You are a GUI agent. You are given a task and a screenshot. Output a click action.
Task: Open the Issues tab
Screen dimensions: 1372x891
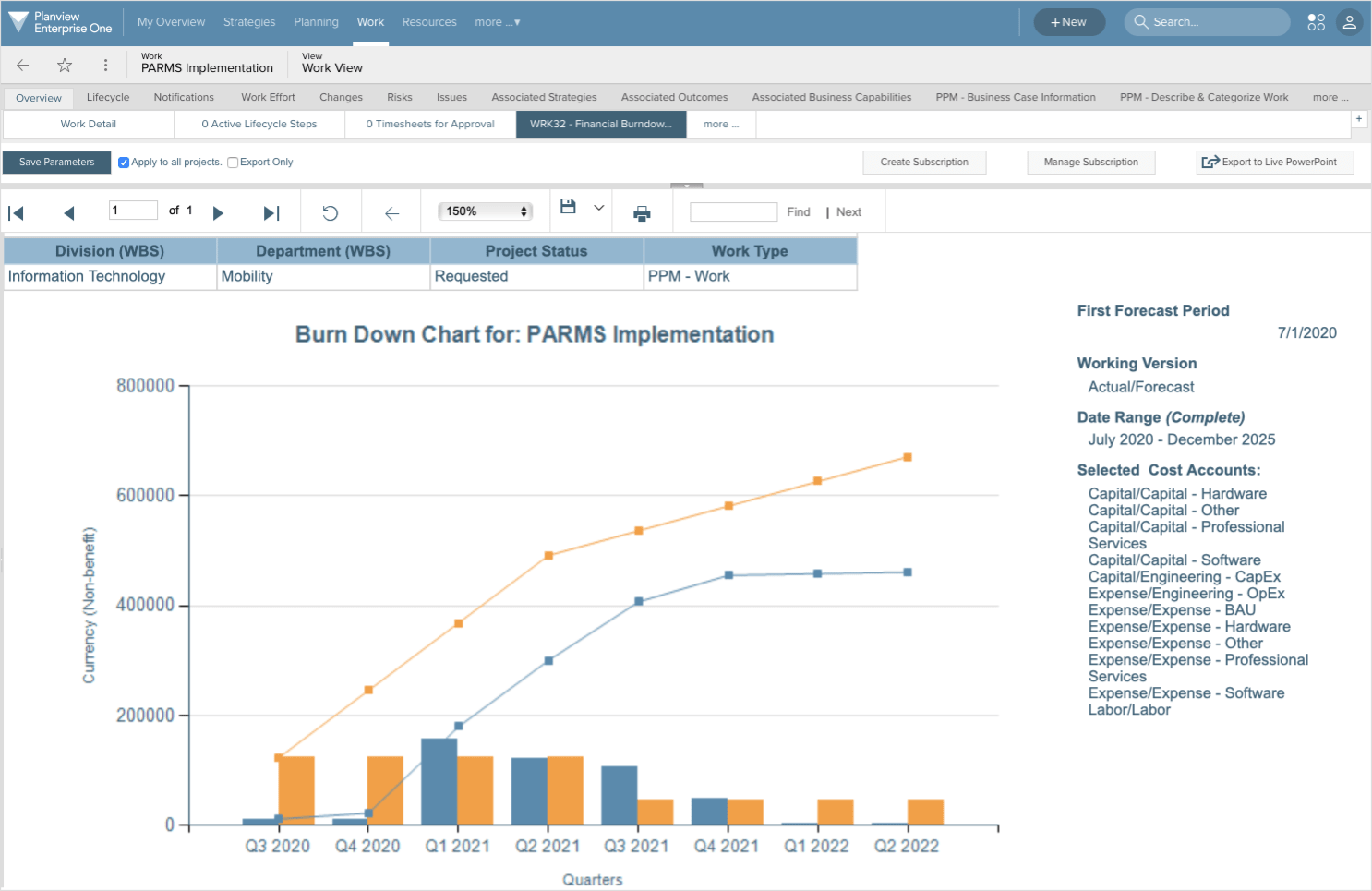point(451,97)
